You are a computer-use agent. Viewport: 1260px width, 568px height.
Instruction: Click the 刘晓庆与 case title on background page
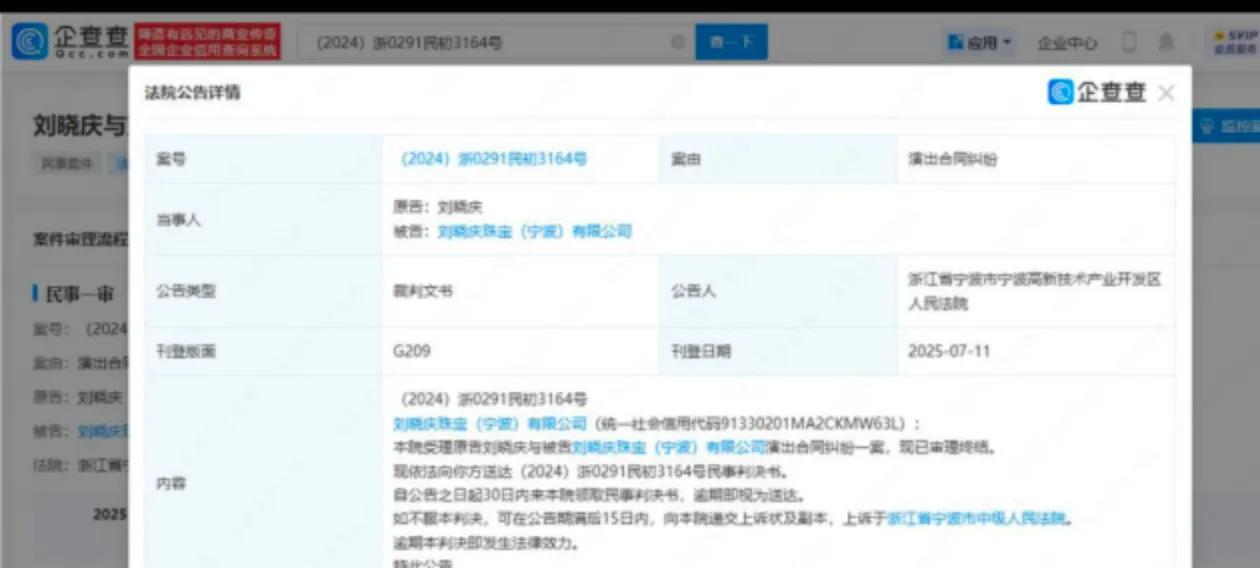pos(80,126)
